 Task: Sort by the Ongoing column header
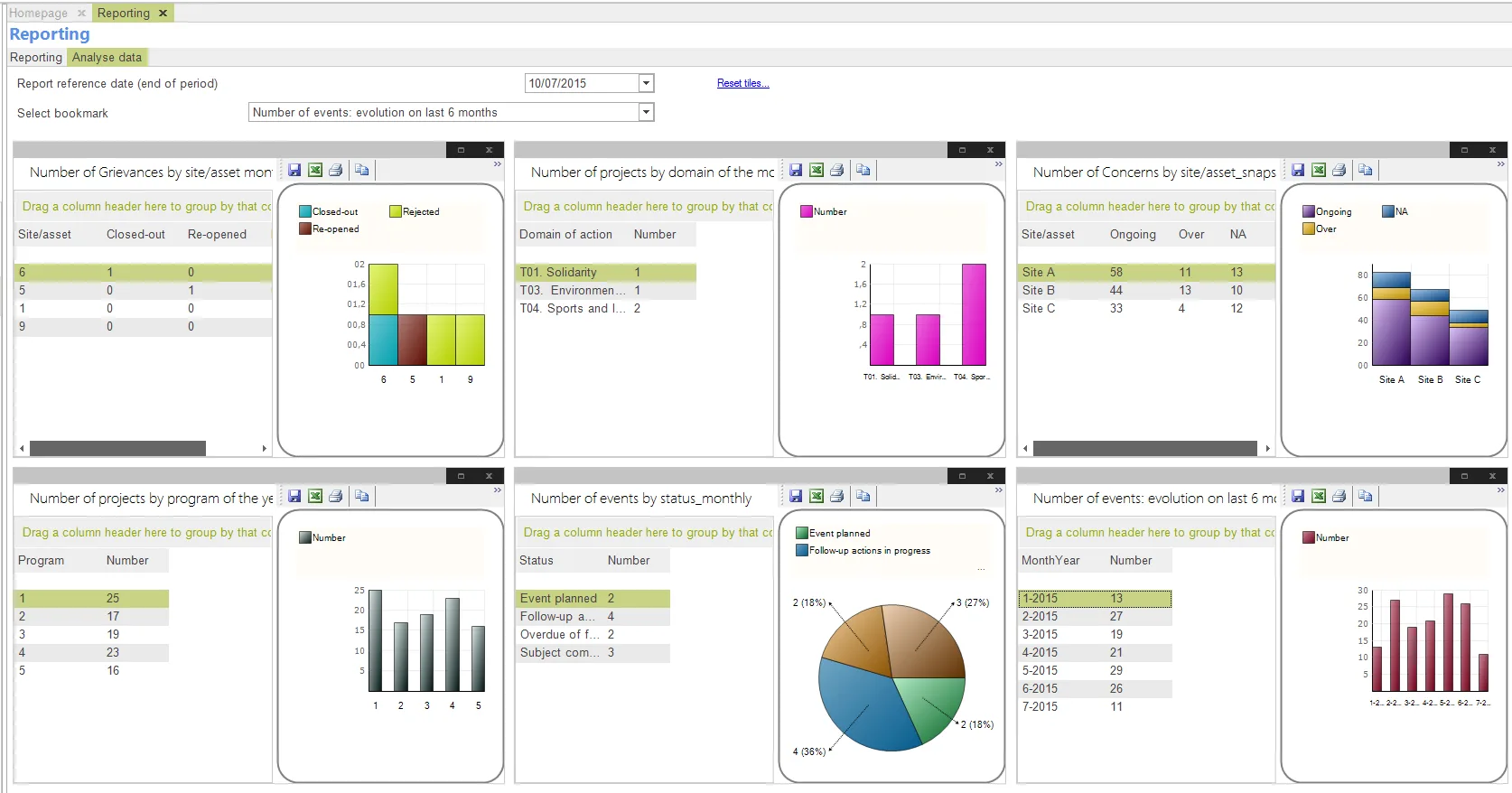(x=1133, y=234)
